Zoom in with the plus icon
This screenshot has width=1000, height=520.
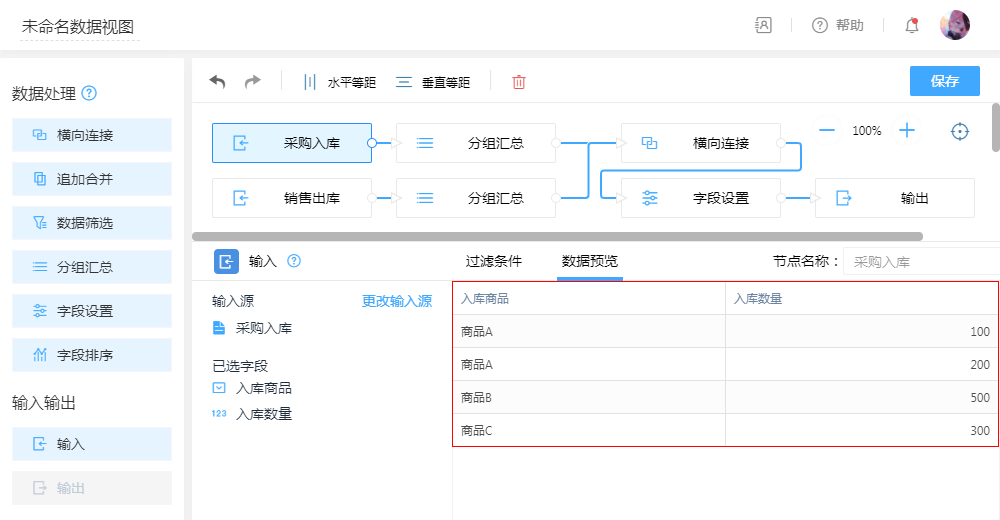[906, 130]
